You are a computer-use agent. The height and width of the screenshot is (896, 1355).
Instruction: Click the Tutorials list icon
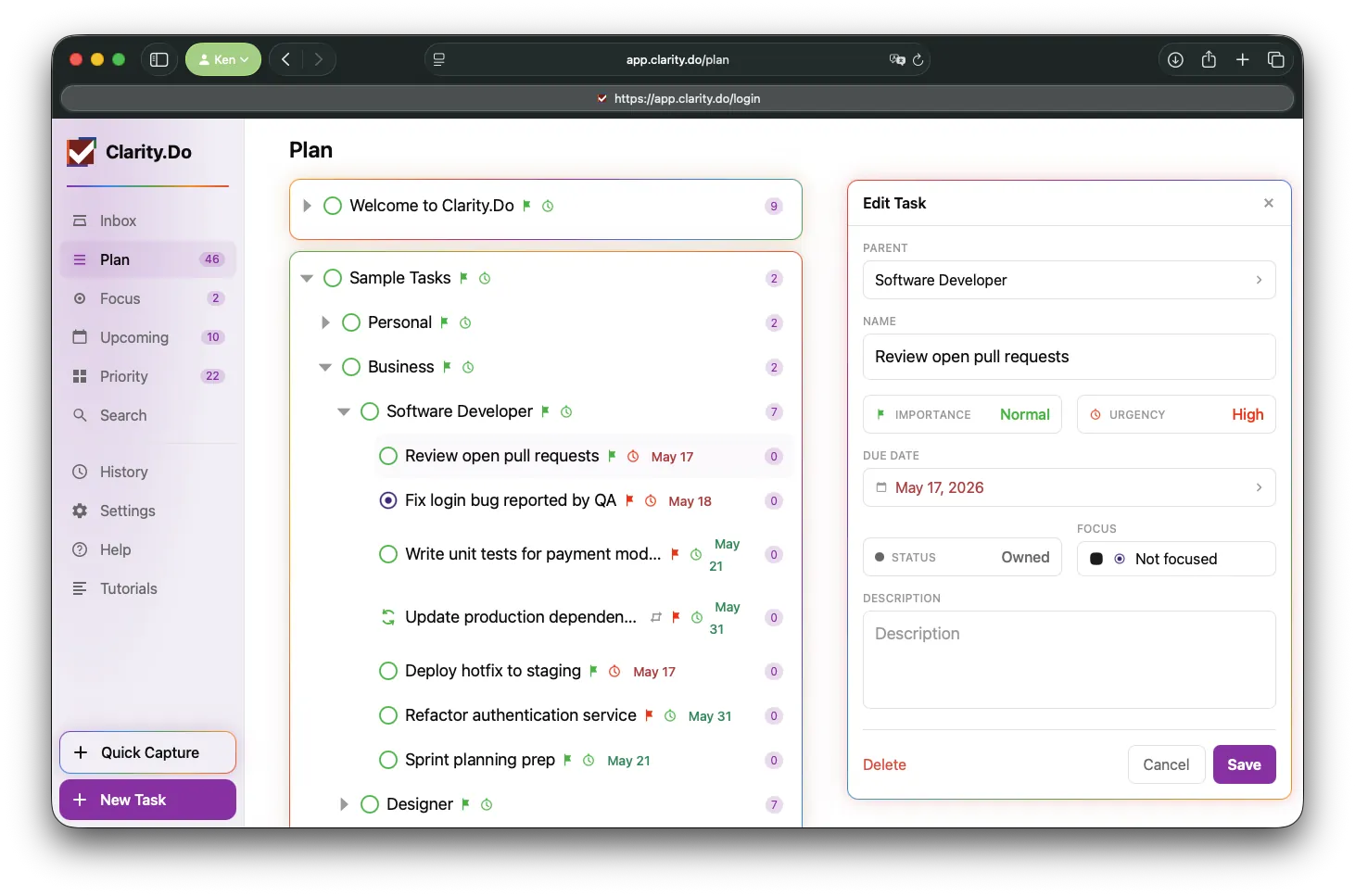(80, 588)
